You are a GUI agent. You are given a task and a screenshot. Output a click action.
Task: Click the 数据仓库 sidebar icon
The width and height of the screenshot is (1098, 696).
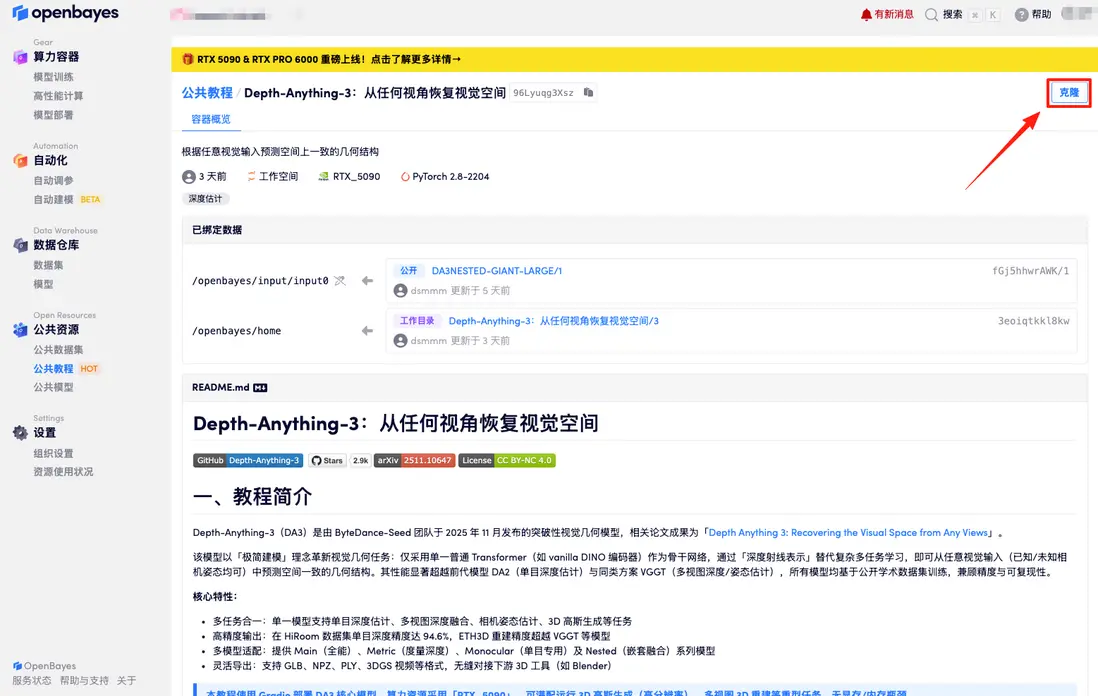coord(20,245)
